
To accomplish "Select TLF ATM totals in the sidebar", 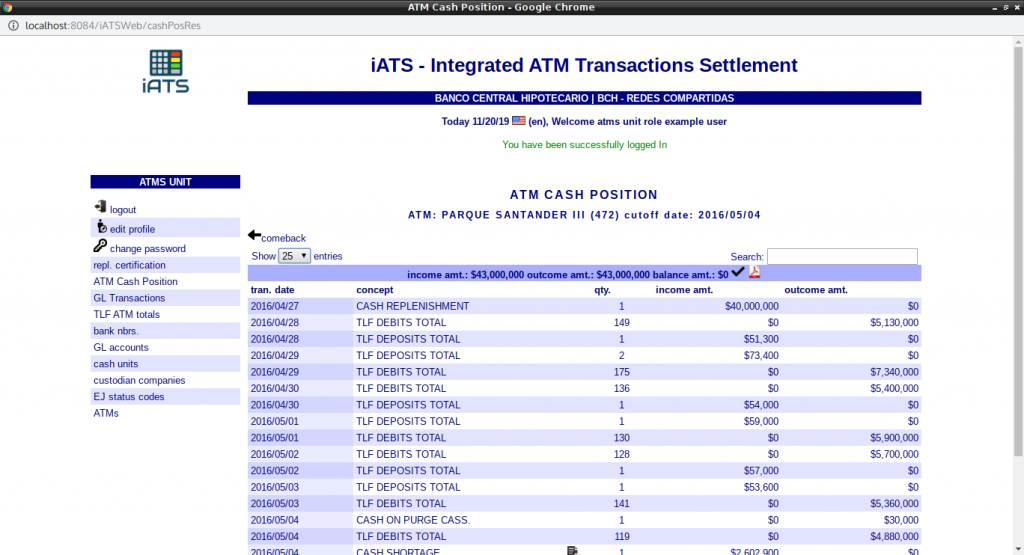I will [x=126, y=314].
